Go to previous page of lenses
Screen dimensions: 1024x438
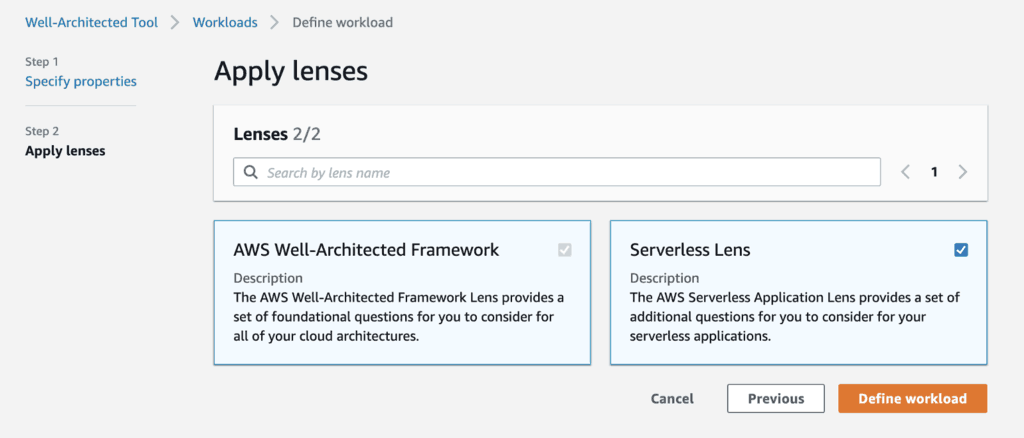point(905,172)
